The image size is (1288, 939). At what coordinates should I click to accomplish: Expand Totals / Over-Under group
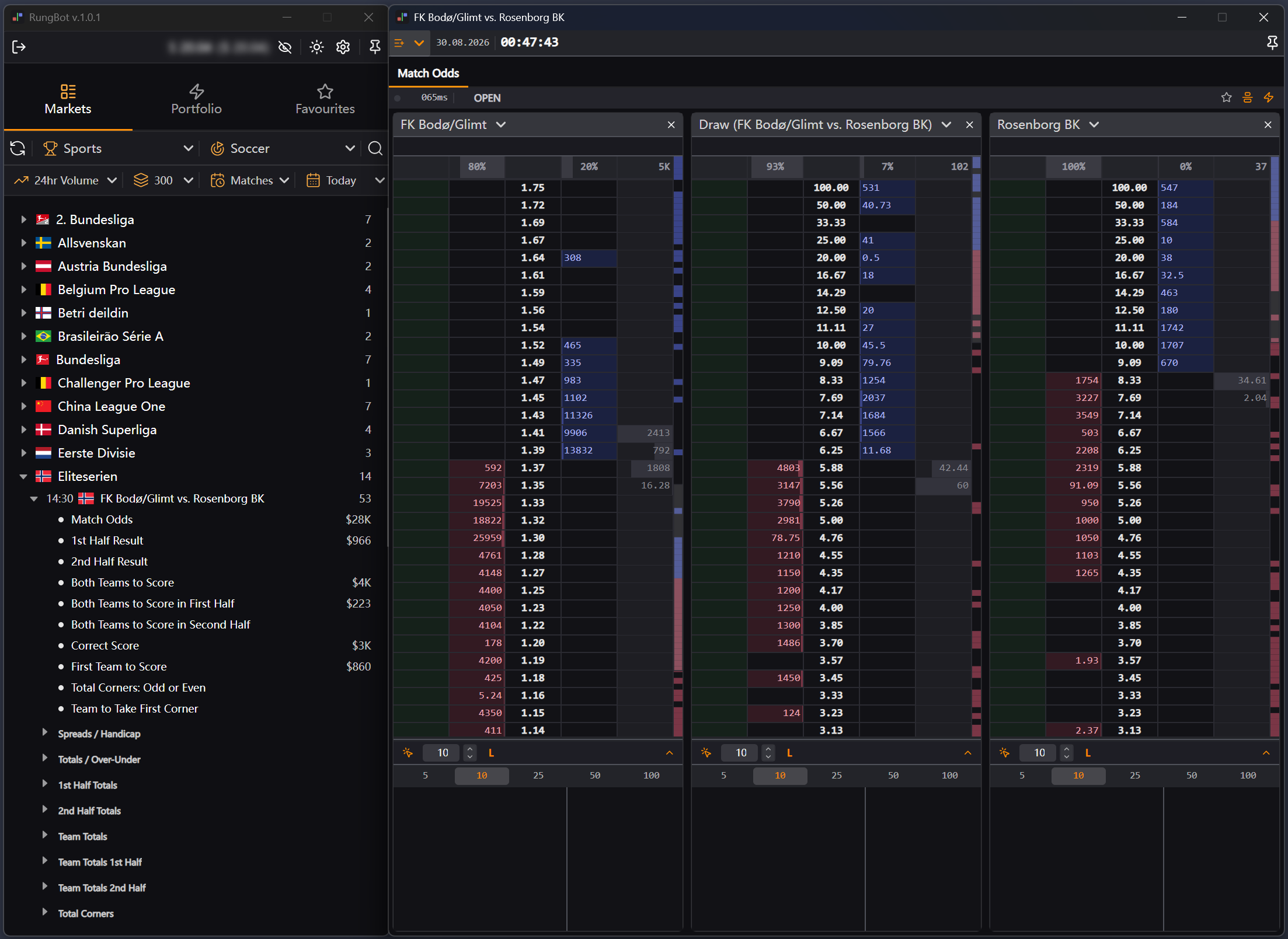[44, 758]
